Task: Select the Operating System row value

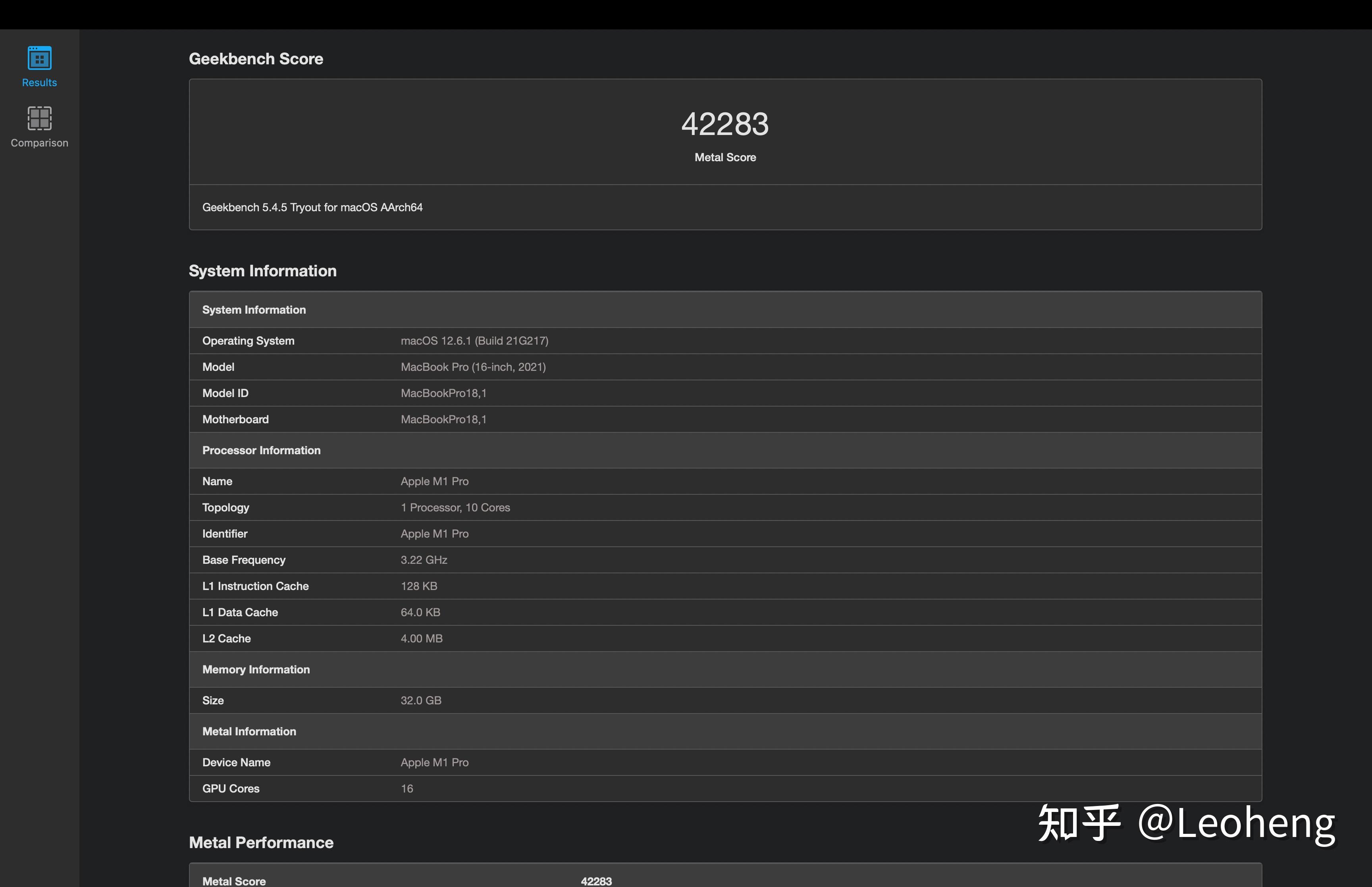Action: (474, 341)
